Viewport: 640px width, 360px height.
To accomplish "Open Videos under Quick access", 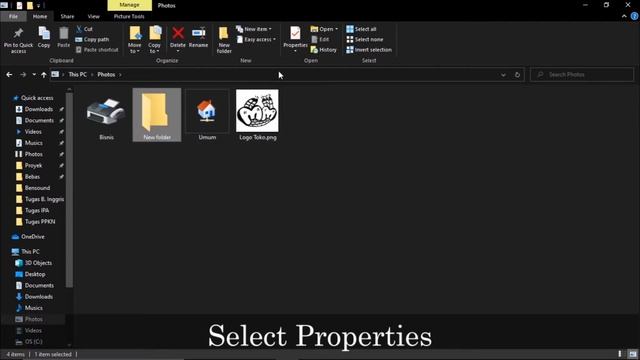I will pyautogui.click(x=33, y=132).
